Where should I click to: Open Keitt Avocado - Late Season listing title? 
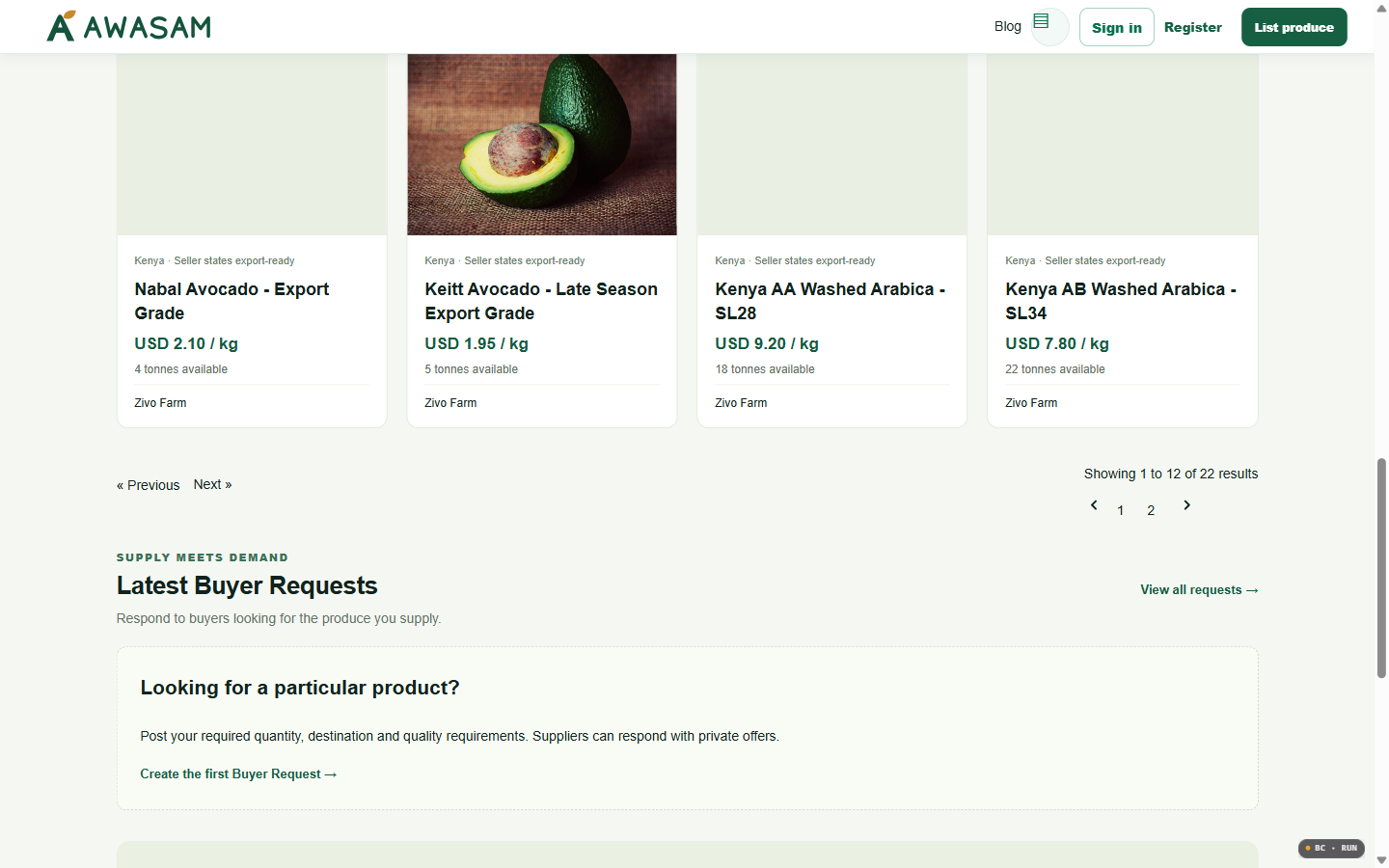coord(541,301)
